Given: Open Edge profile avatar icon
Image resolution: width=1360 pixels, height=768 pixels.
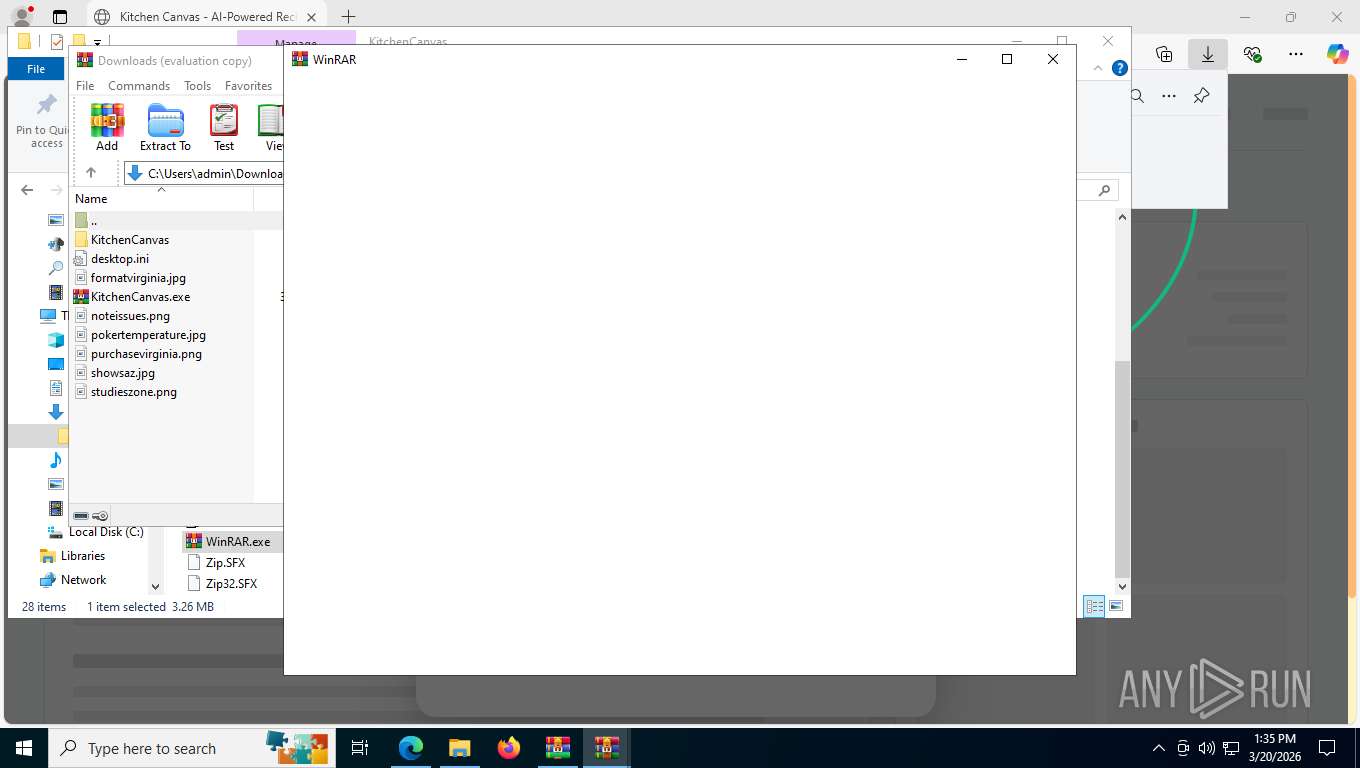Looking at the screenshot, I should click(22, 17).
